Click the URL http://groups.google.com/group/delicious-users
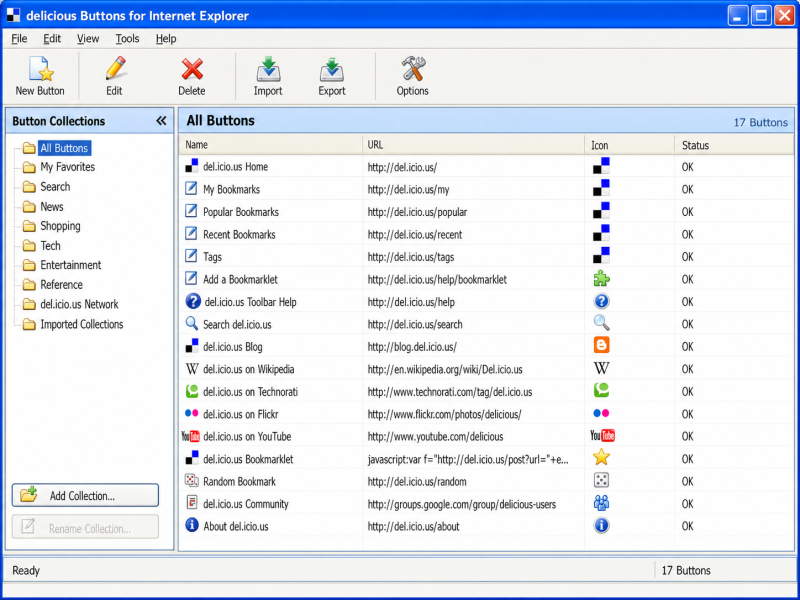This screenshot has width=800, height=600. 462,504
